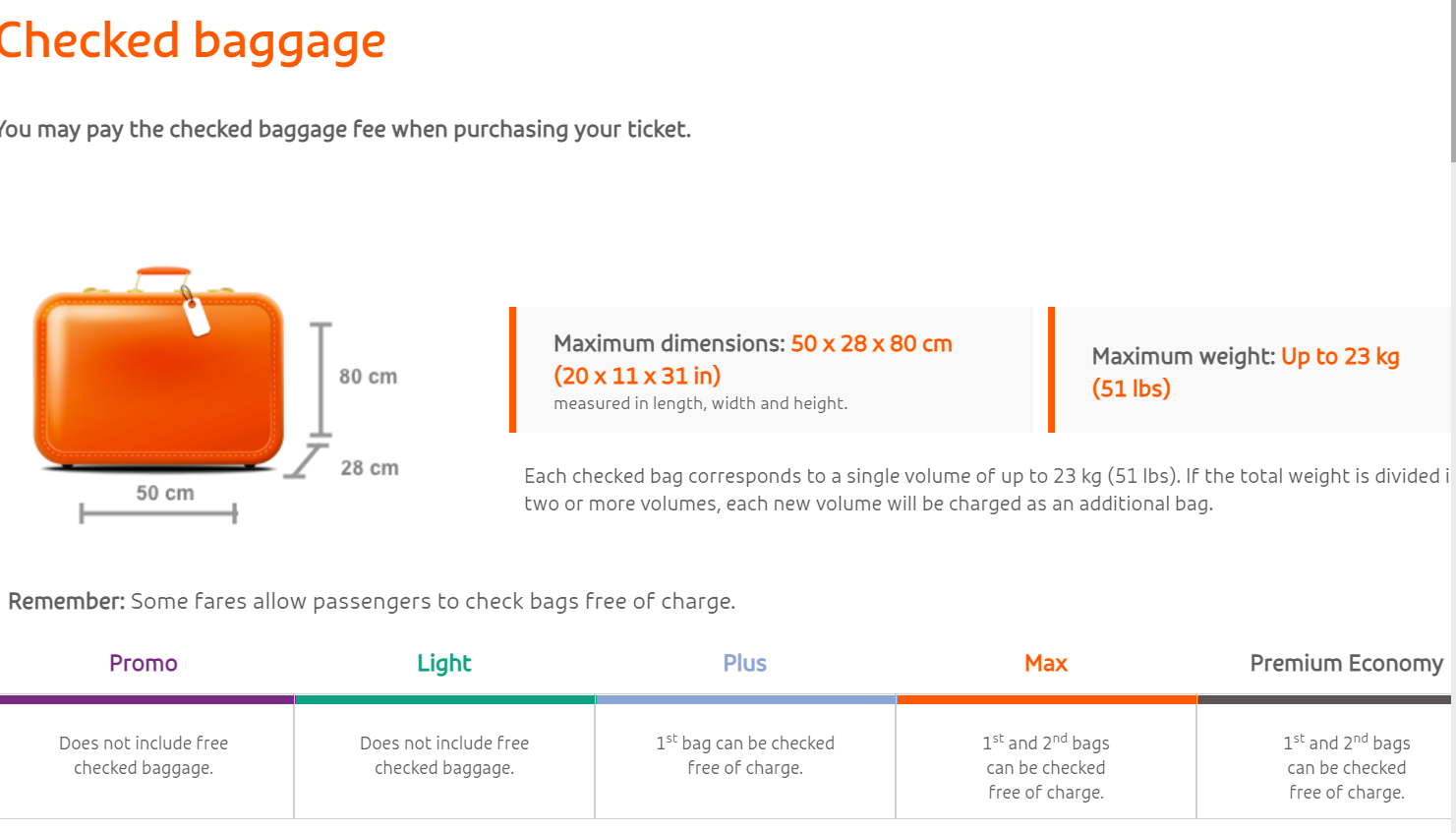Click the orange suitcase illustration
Image resolution: width=1456 pixels, height=833 pixels.
tap(158, 369)
